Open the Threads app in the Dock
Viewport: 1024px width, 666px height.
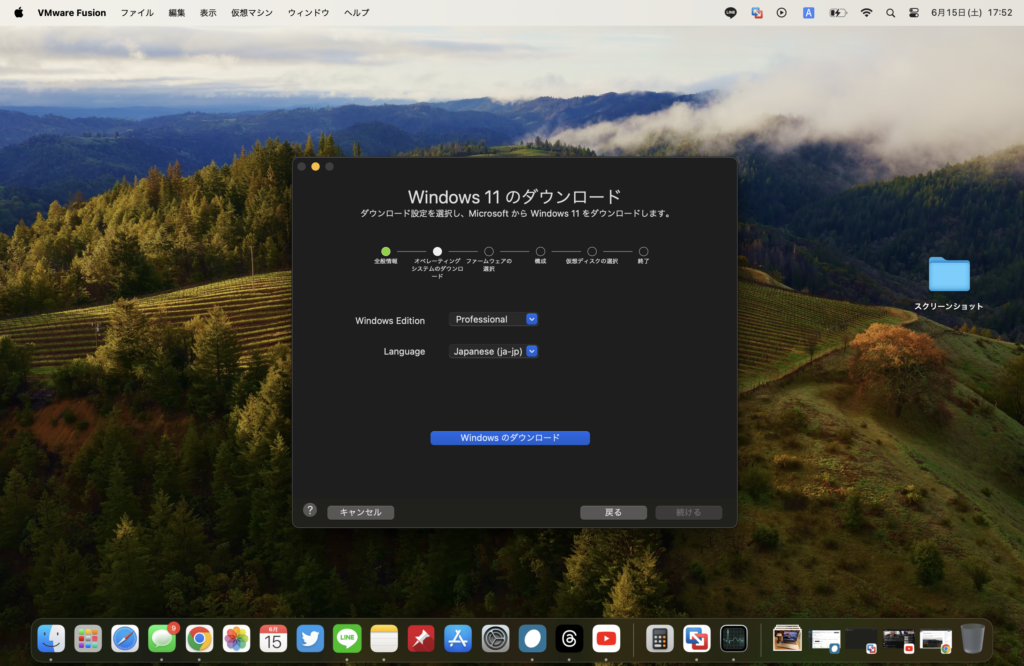[569, 638]
